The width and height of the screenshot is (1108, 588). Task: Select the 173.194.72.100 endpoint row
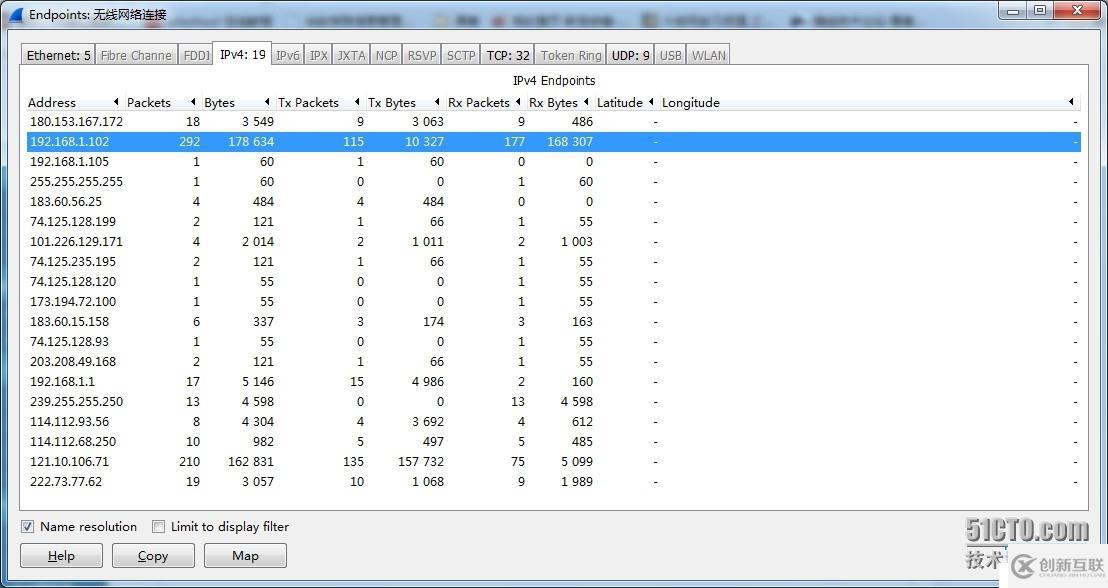(553, 301)
